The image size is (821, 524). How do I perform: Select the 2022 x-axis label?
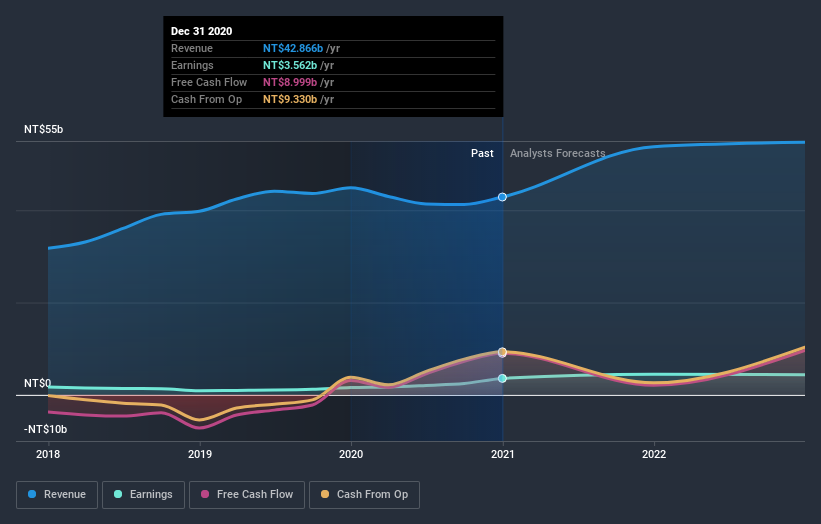654,454
